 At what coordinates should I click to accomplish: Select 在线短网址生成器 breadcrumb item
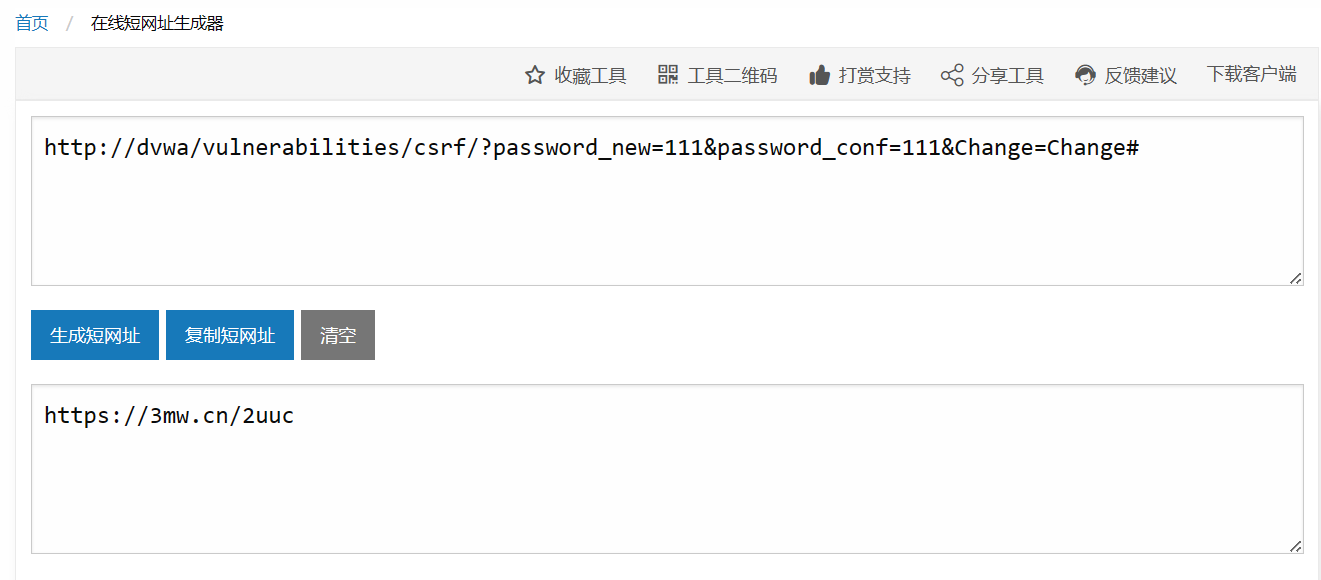point(157,23)
